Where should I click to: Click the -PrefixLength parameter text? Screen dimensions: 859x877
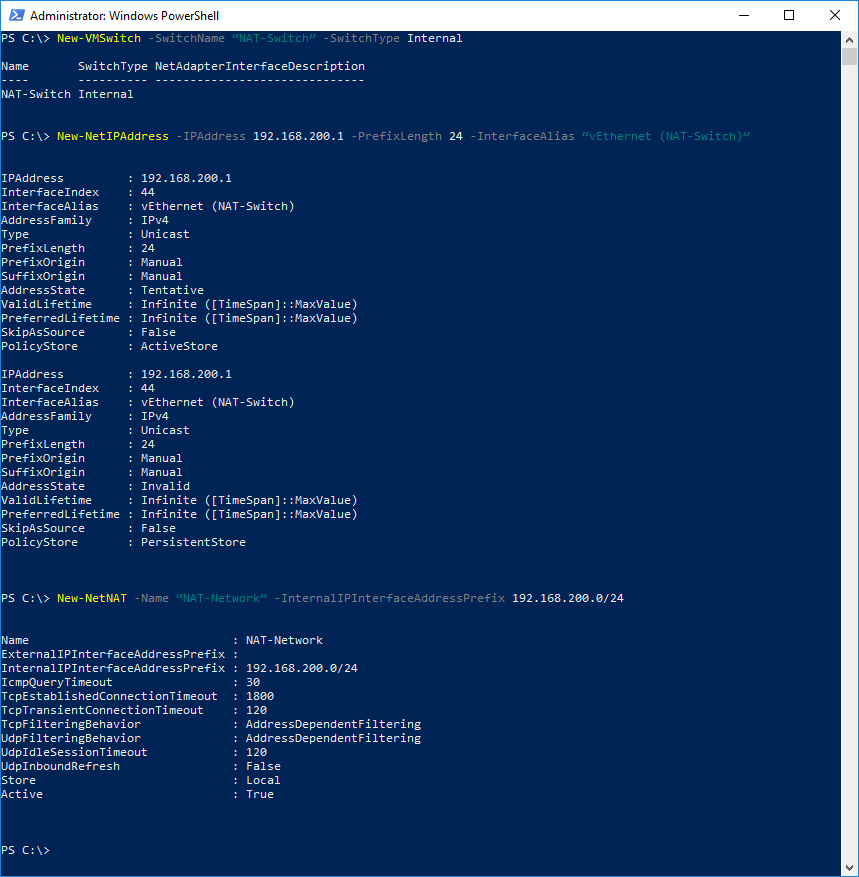pyautogui.click(x=397, y=136)
